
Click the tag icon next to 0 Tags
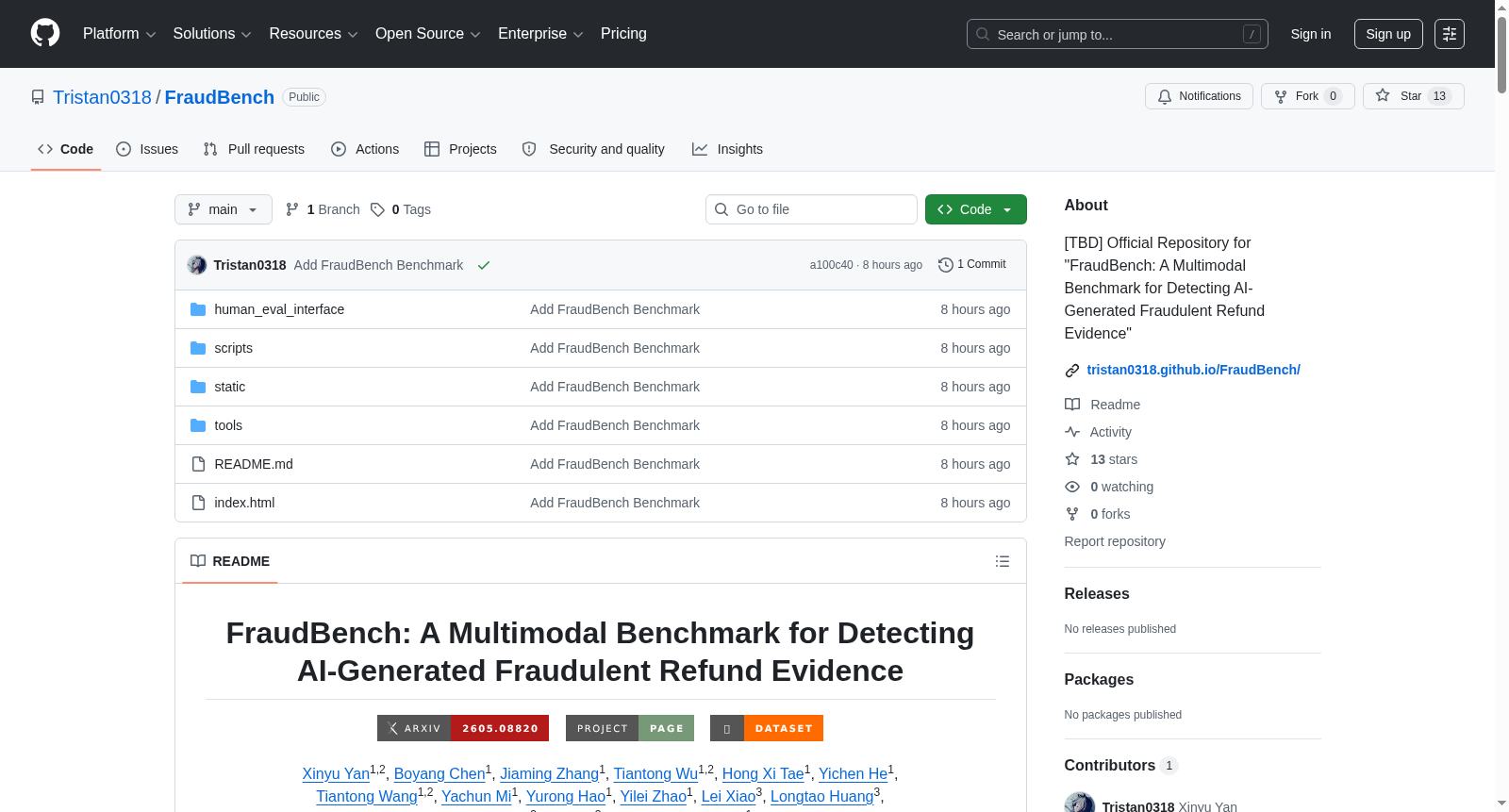point(377,209)
